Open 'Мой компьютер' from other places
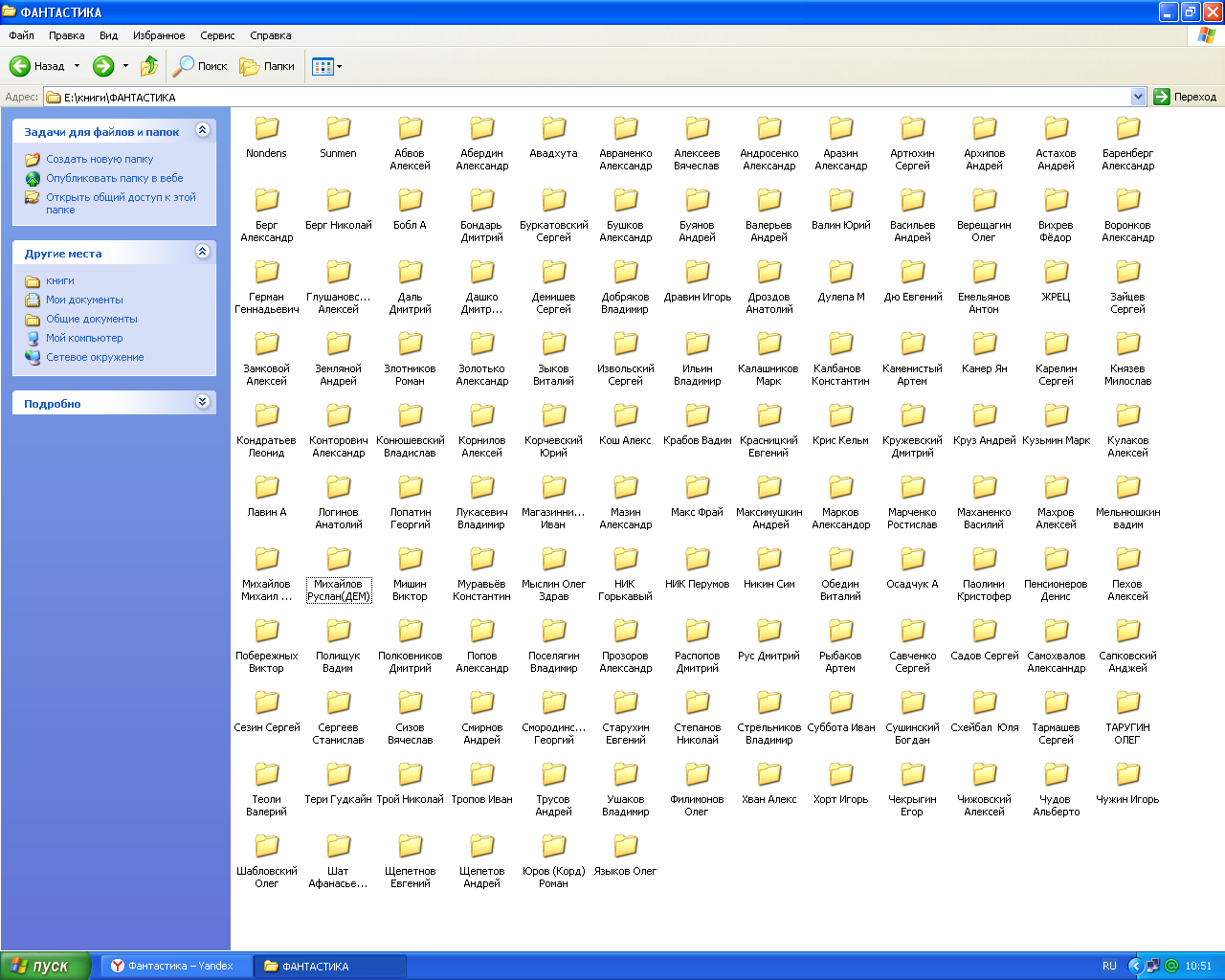The height and width of the screenshot is (980, 1225). tap(84, 338)
